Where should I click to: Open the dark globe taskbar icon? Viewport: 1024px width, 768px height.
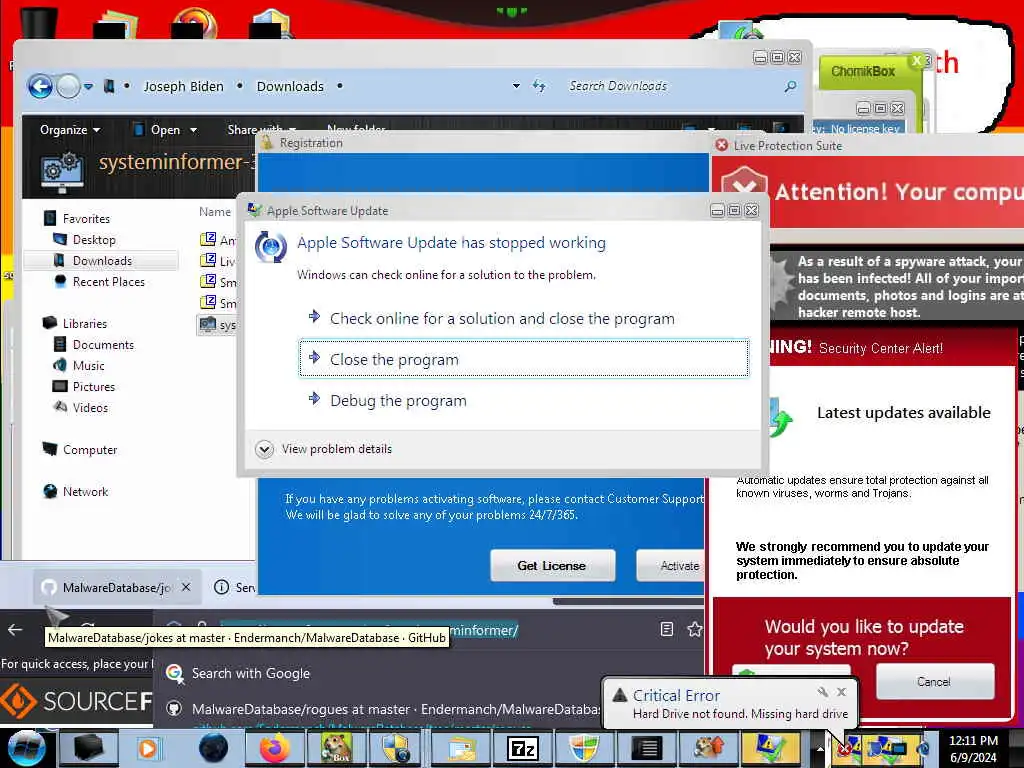click(x=213, y=748)
